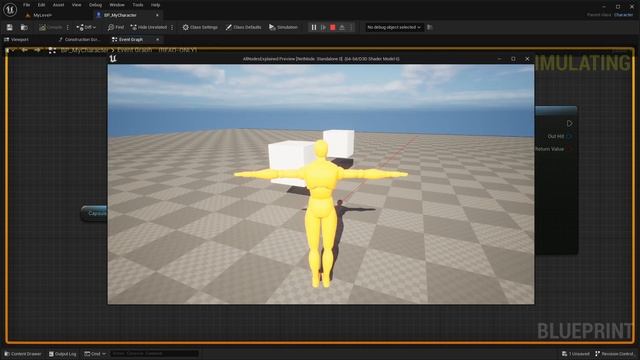The height and width of the screenshot is (360, 640).
Task: Open Class Settings
Action: (200, 27)
